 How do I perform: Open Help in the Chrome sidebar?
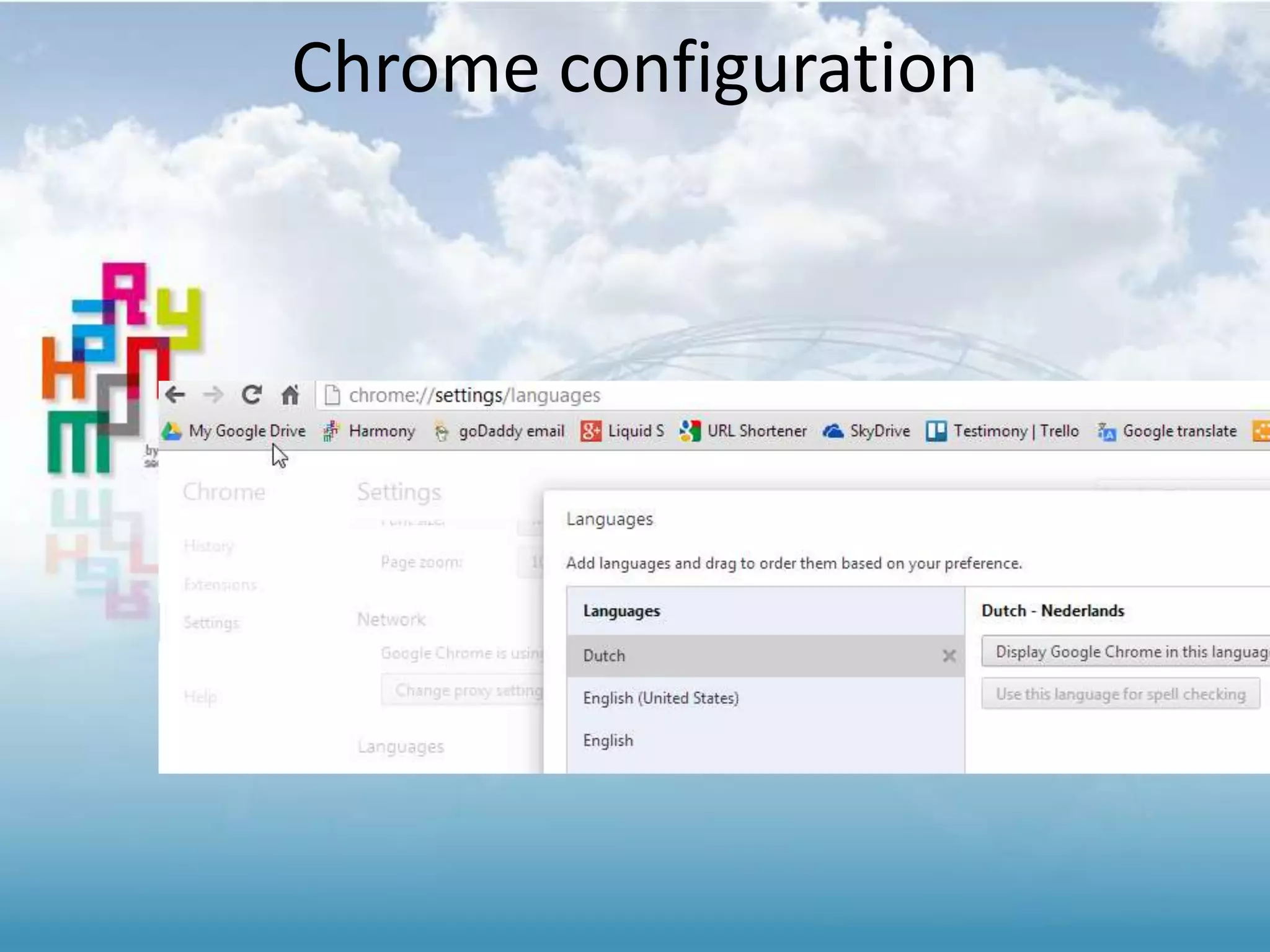(200, 697)
